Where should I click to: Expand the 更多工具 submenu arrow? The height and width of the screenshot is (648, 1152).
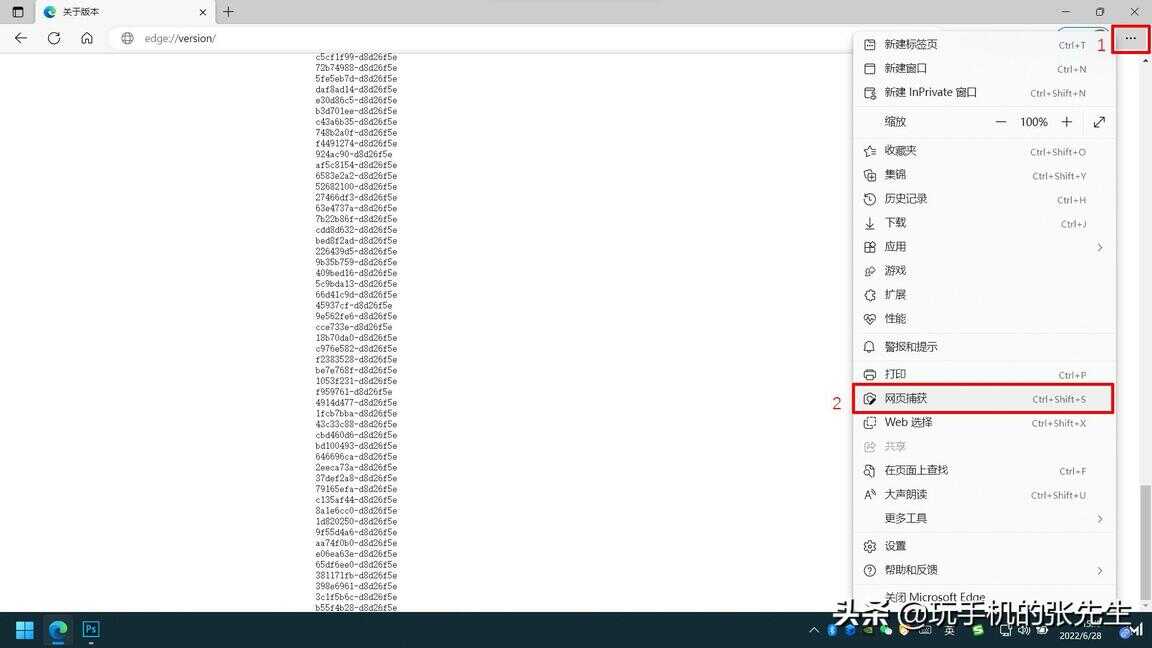point(1100,519)
